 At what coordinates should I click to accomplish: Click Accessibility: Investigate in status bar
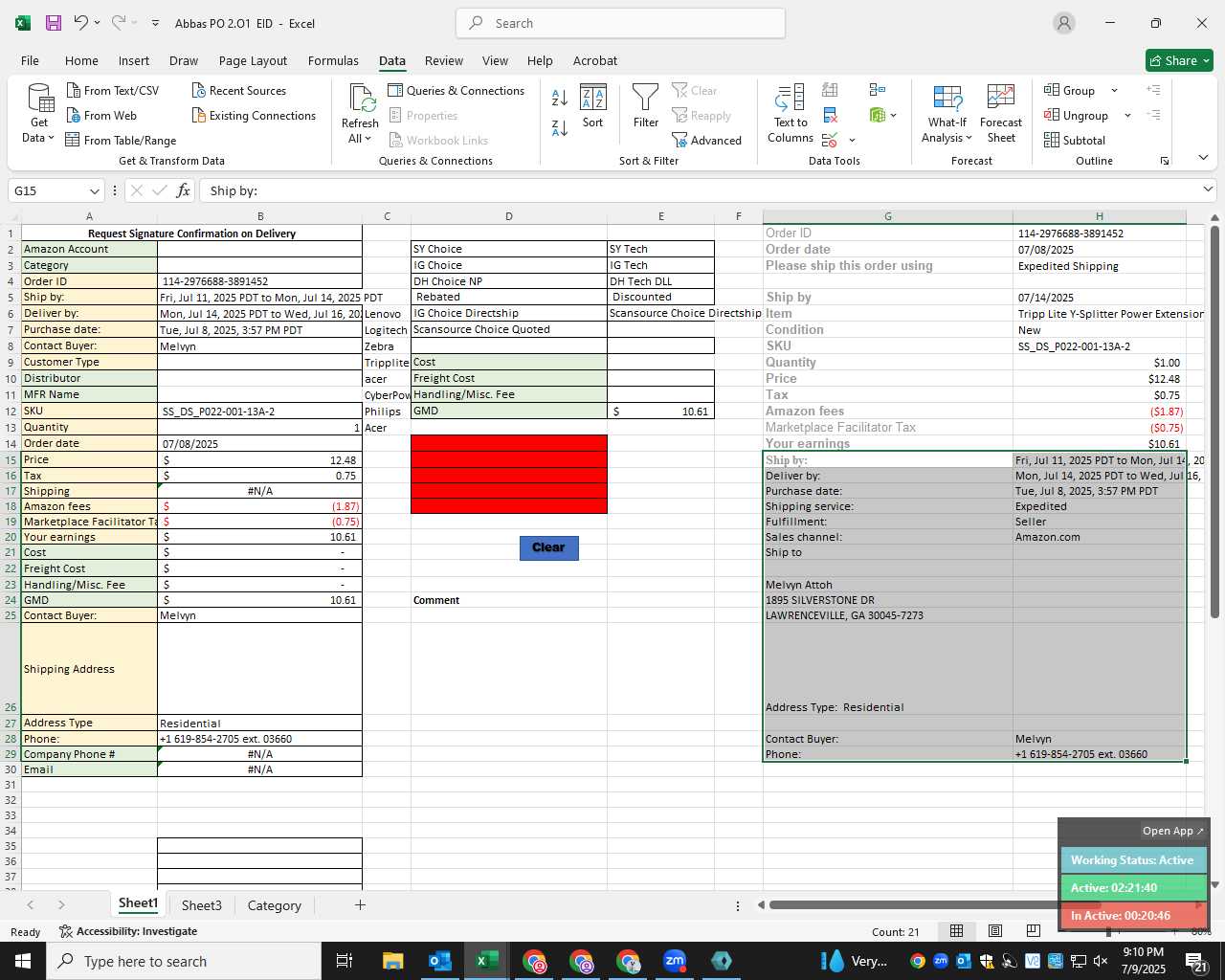(x=128, y=931)
